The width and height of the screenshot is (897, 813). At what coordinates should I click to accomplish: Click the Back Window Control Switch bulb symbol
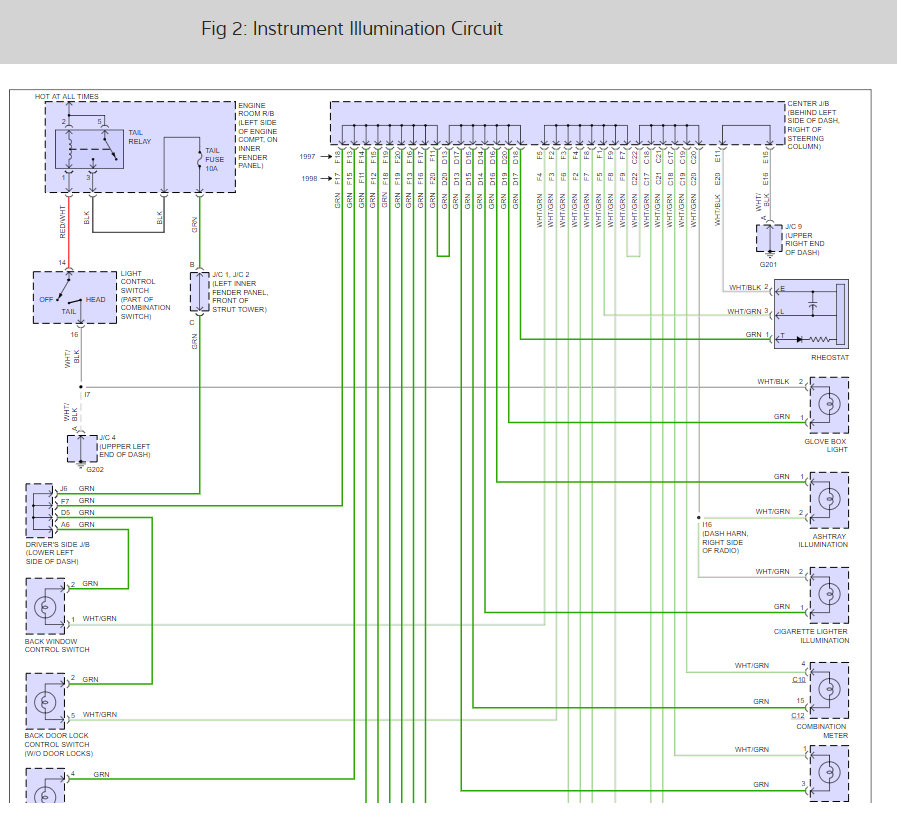pos(45,606)
